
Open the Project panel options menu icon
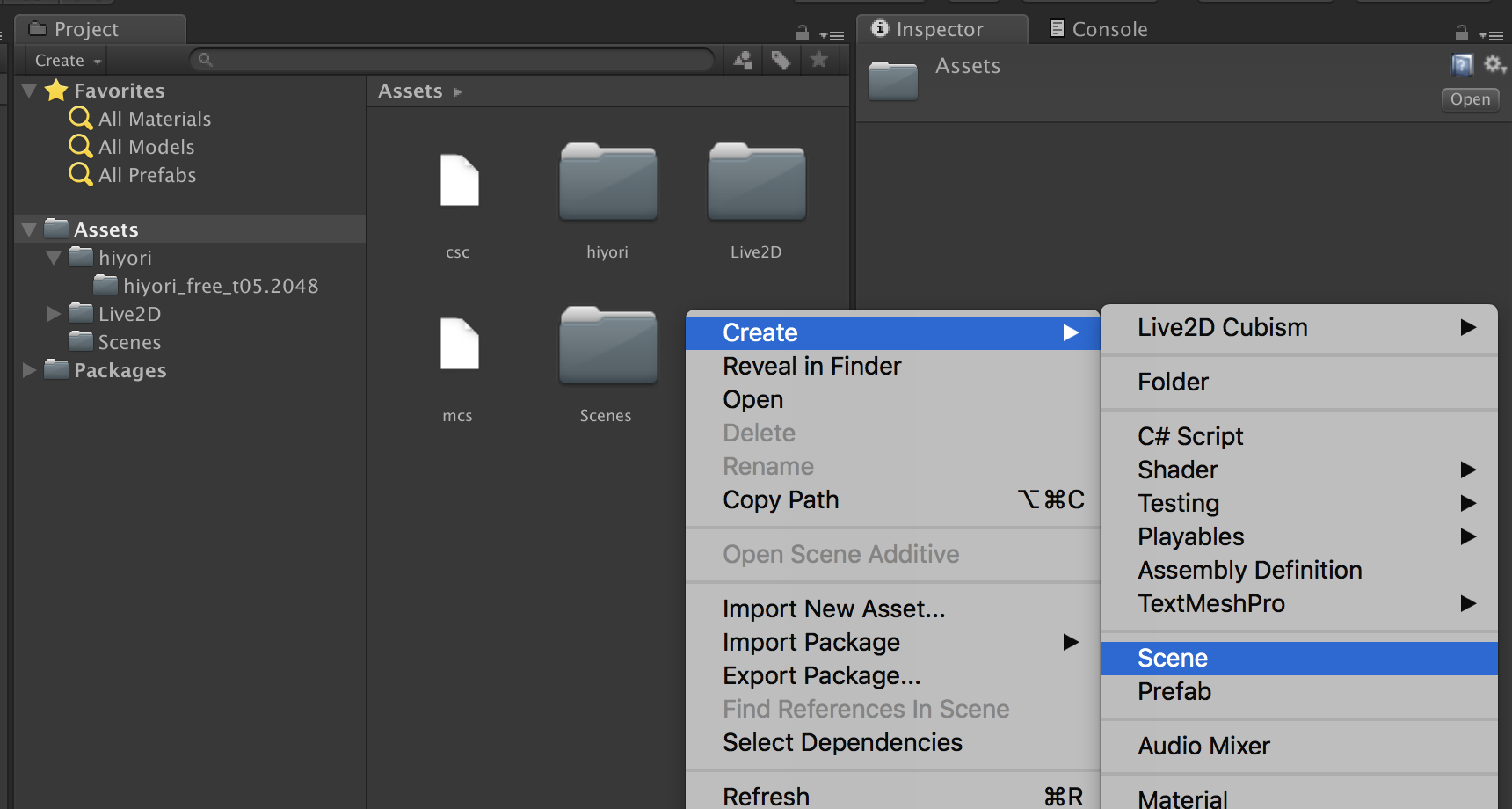coord(832,35)
